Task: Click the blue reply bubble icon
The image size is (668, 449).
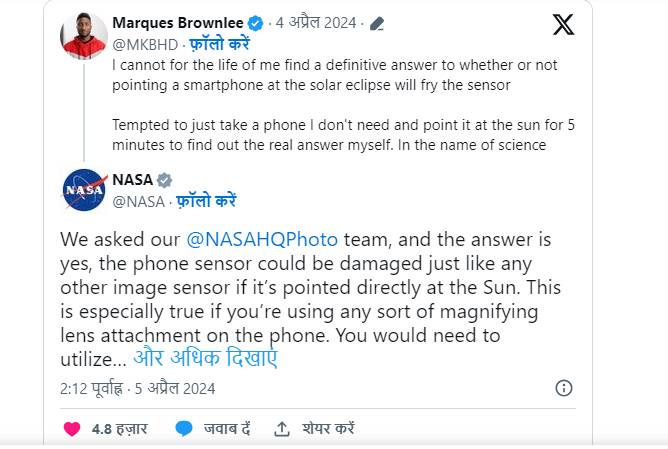Action: (x=183, y=428)
